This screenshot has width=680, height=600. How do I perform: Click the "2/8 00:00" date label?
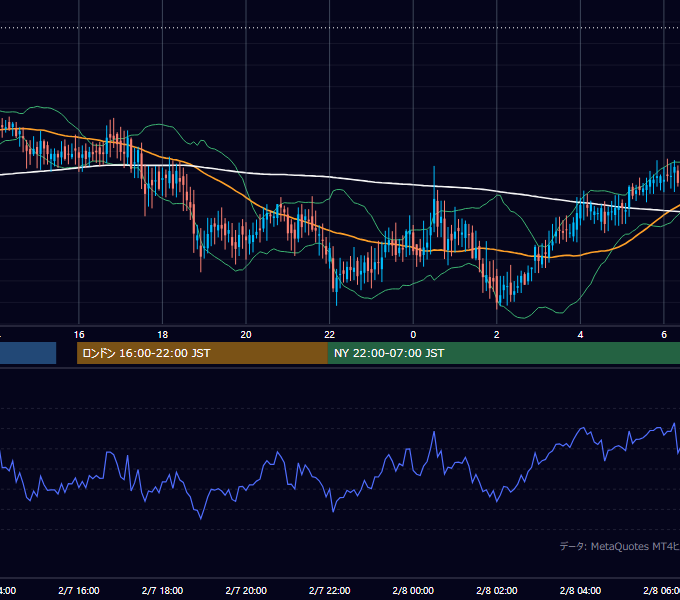pyautogui.click(x=413, y=590)
